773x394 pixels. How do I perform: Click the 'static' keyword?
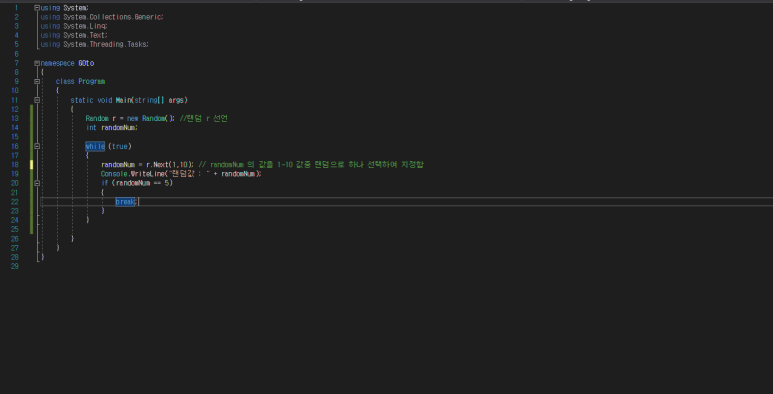pos(81,100)
